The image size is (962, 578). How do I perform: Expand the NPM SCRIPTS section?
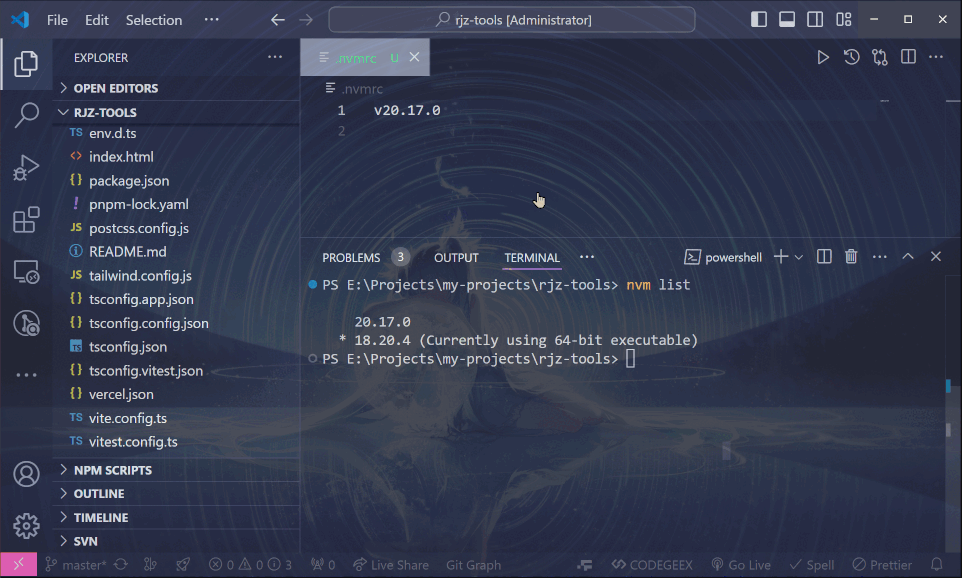(x=115, y=469)
